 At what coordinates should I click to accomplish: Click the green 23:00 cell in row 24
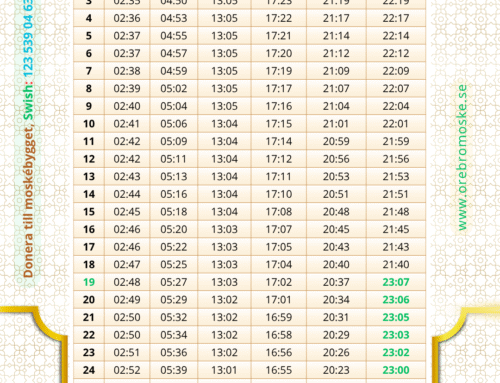[x=396, y=370]
